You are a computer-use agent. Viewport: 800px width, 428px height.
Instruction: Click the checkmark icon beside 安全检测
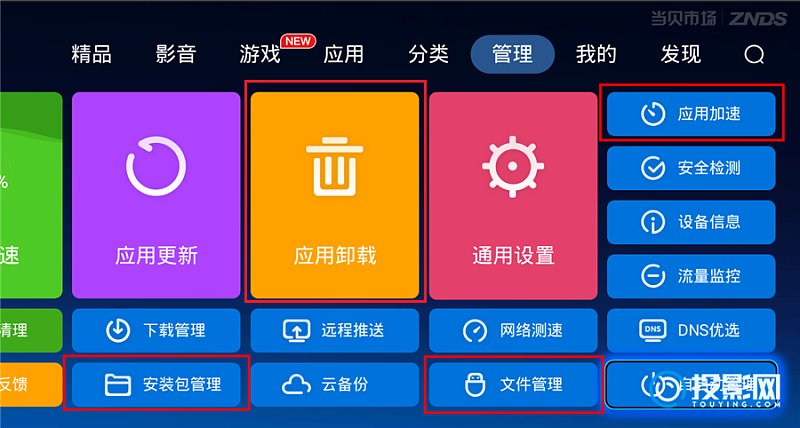653,168
